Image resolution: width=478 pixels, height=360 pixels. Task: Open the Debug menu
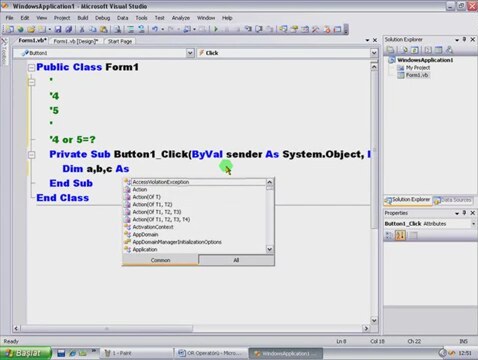[x=102, y=18]
